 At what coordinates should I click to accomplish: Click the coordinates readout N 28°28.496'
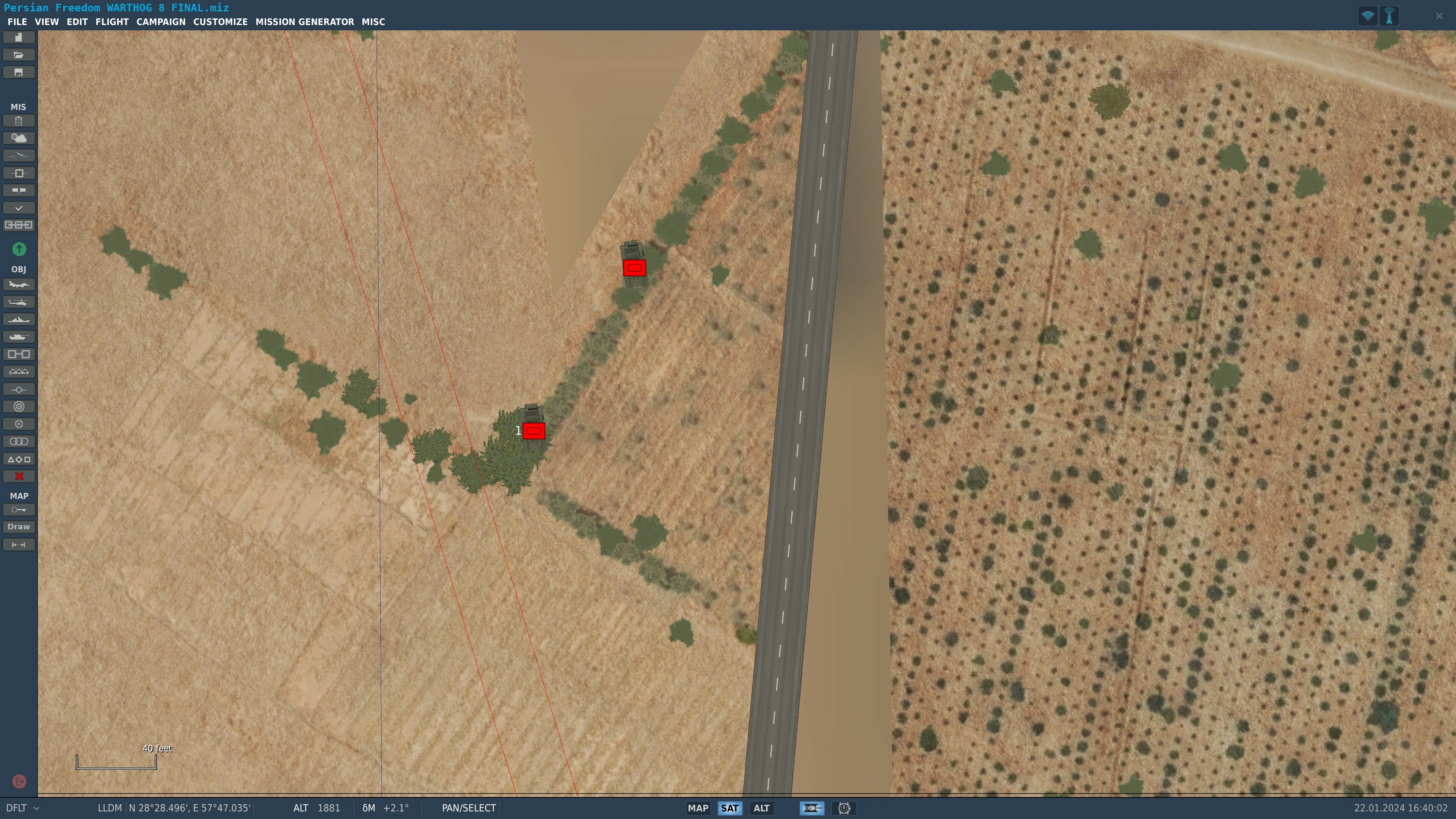(x=189, y=808)
